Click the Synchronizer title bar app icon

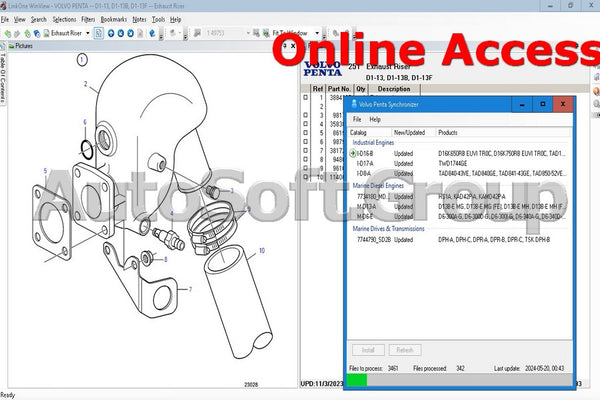click(x=354, y=104)
